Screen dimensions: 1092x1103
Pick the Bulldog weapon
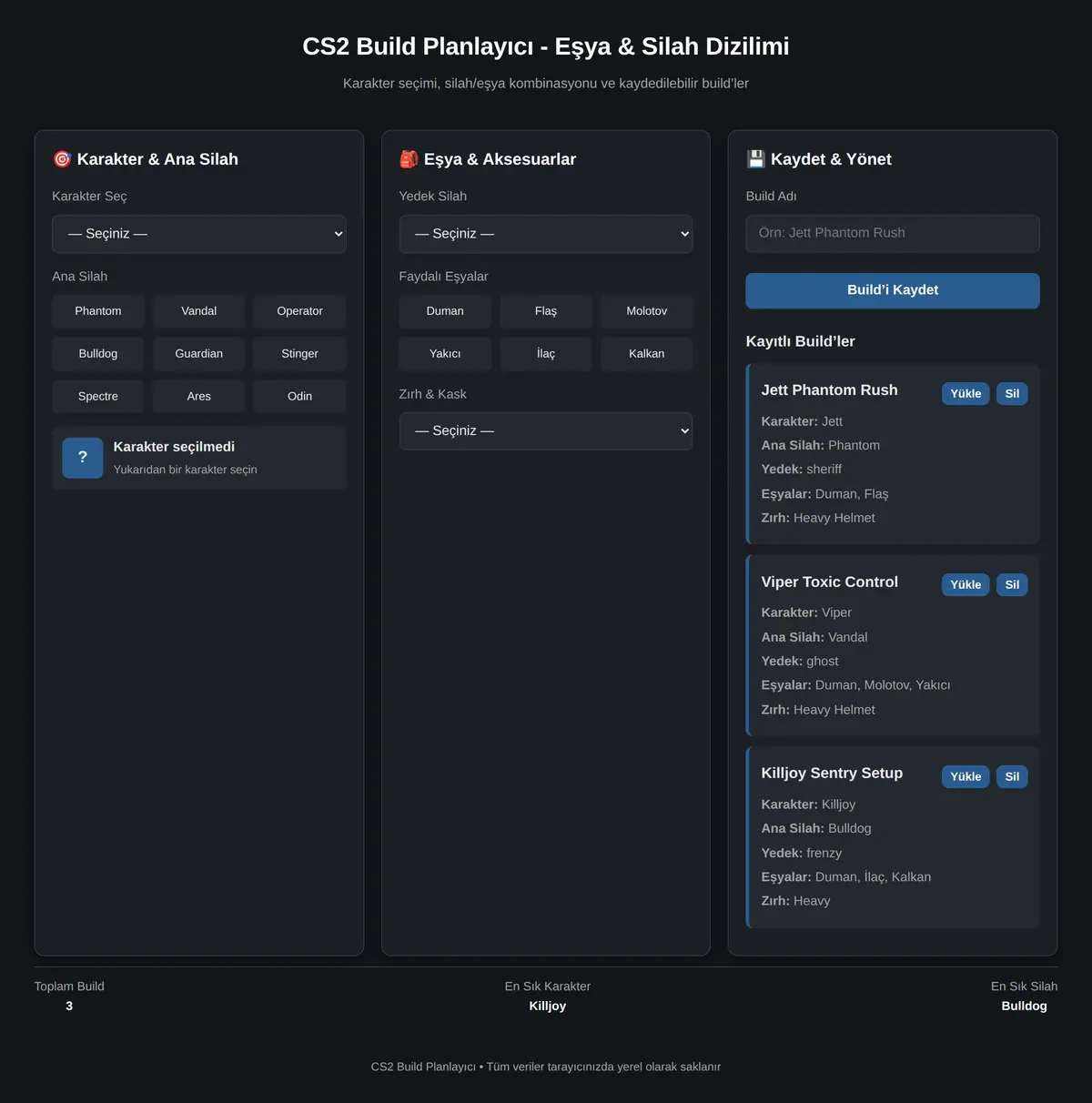coord(98,354)
